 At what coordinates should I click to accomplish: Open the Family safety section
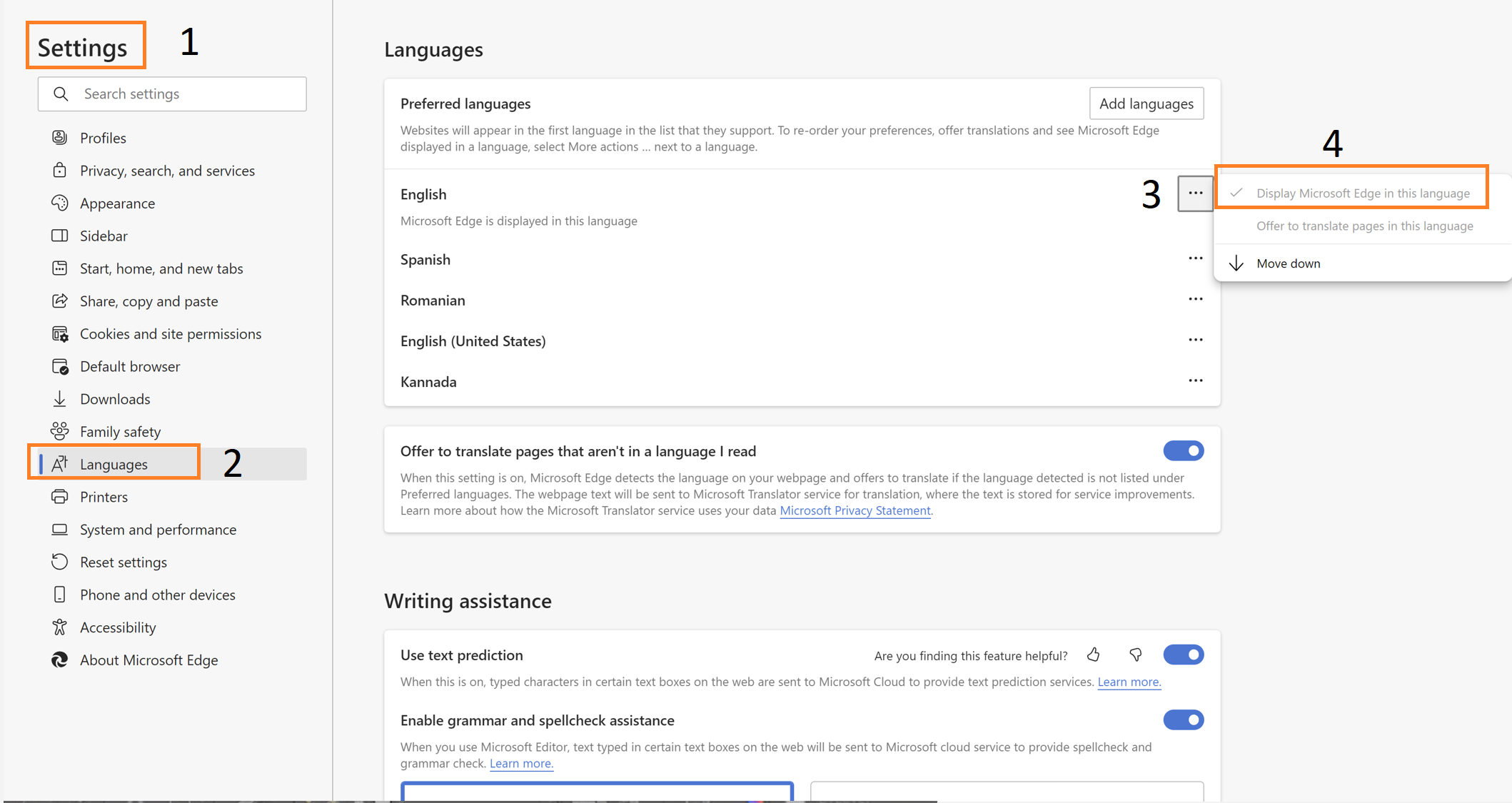(120, 432)
